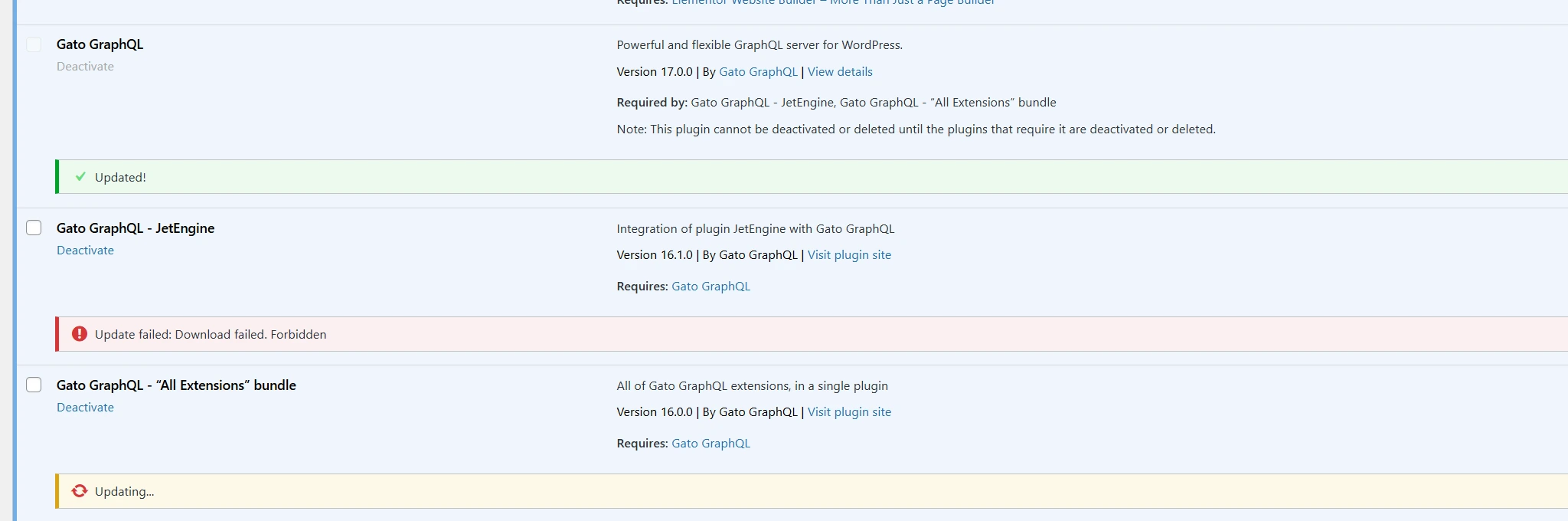Viewport: 1568px width, 521px height.
Task: Open View details for Gato GraphQL
Action: tap(840, 72)
